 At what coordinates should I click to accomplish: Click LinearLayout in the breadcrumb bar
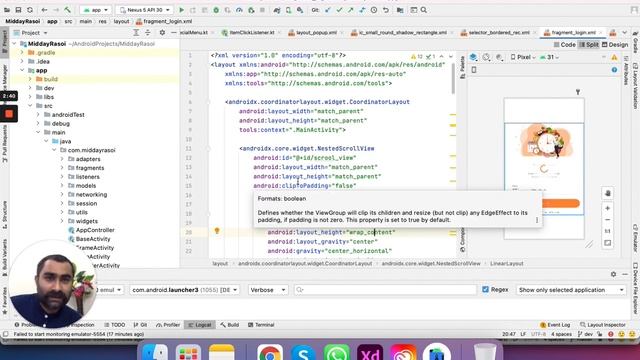pos(507,264)
